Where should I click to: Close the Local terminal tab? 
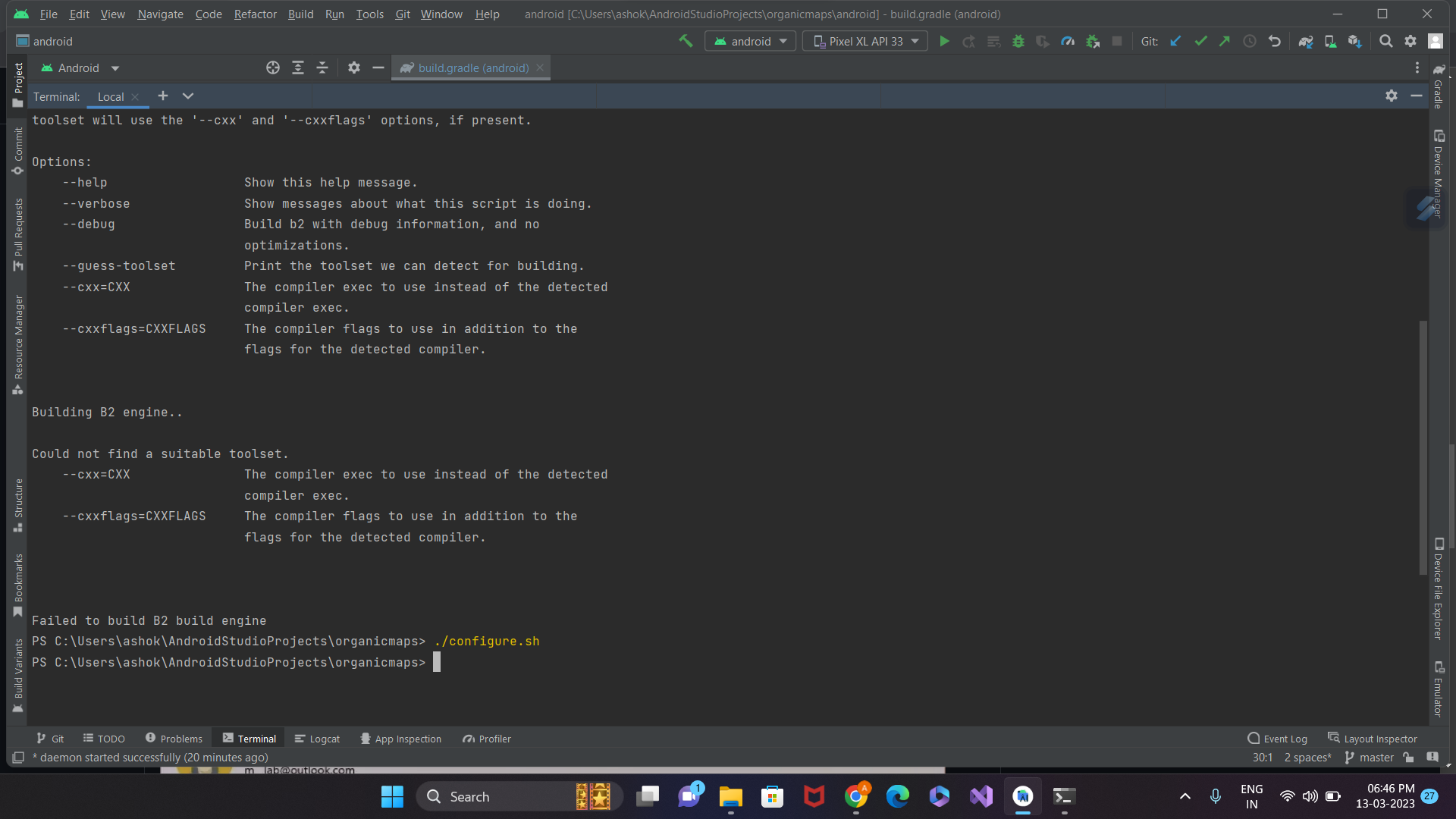[135, 96]
